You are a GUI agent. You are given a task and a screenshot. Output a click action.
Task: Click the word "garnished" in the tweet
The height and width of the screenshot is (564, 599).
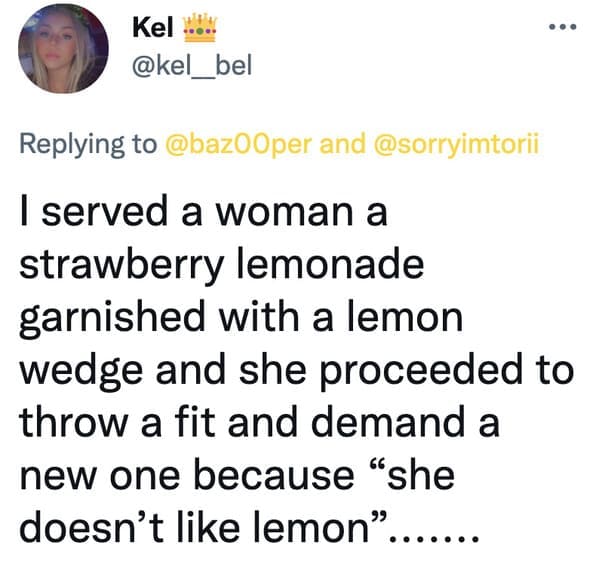[112, 319]
